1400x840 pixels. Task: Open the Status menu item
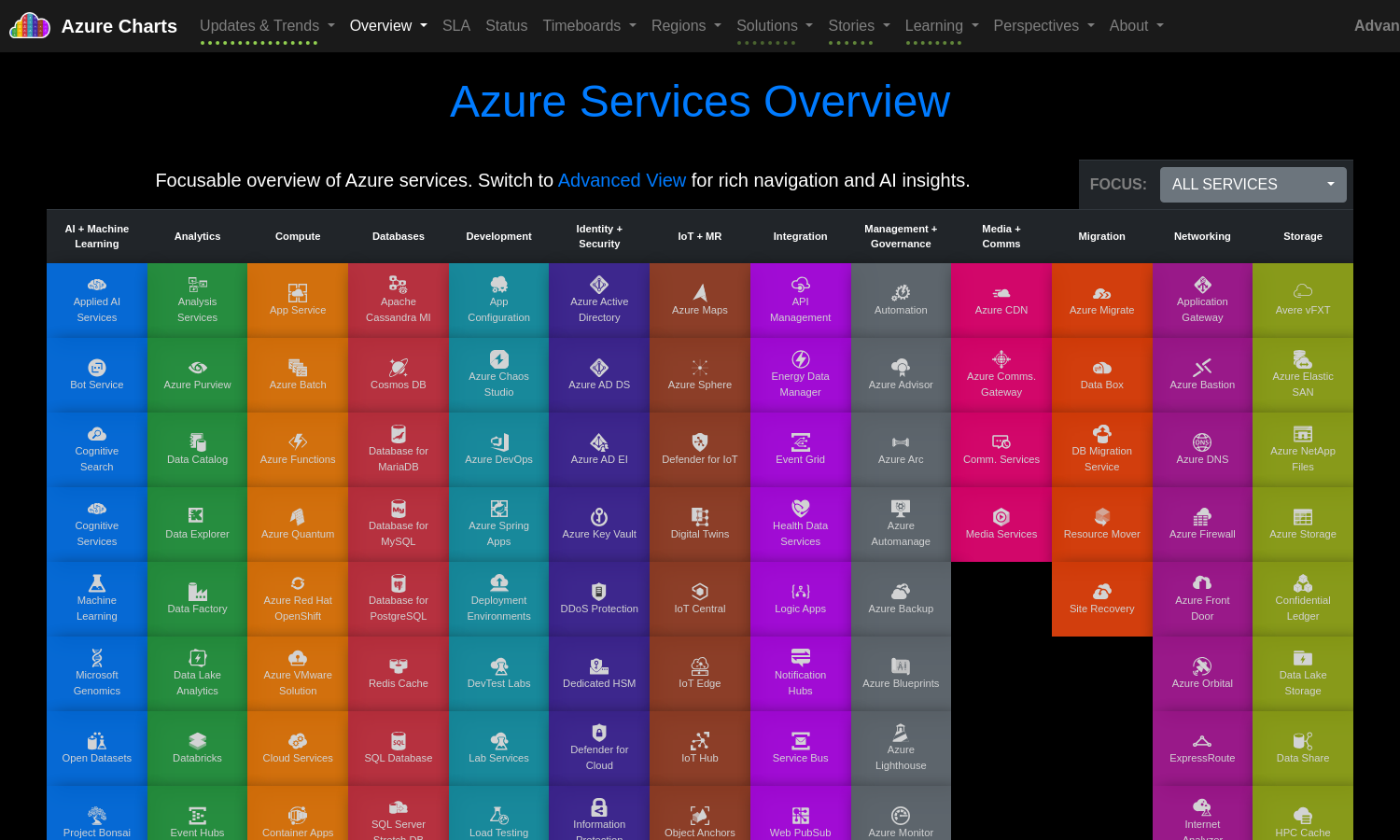tap(506, 26)
